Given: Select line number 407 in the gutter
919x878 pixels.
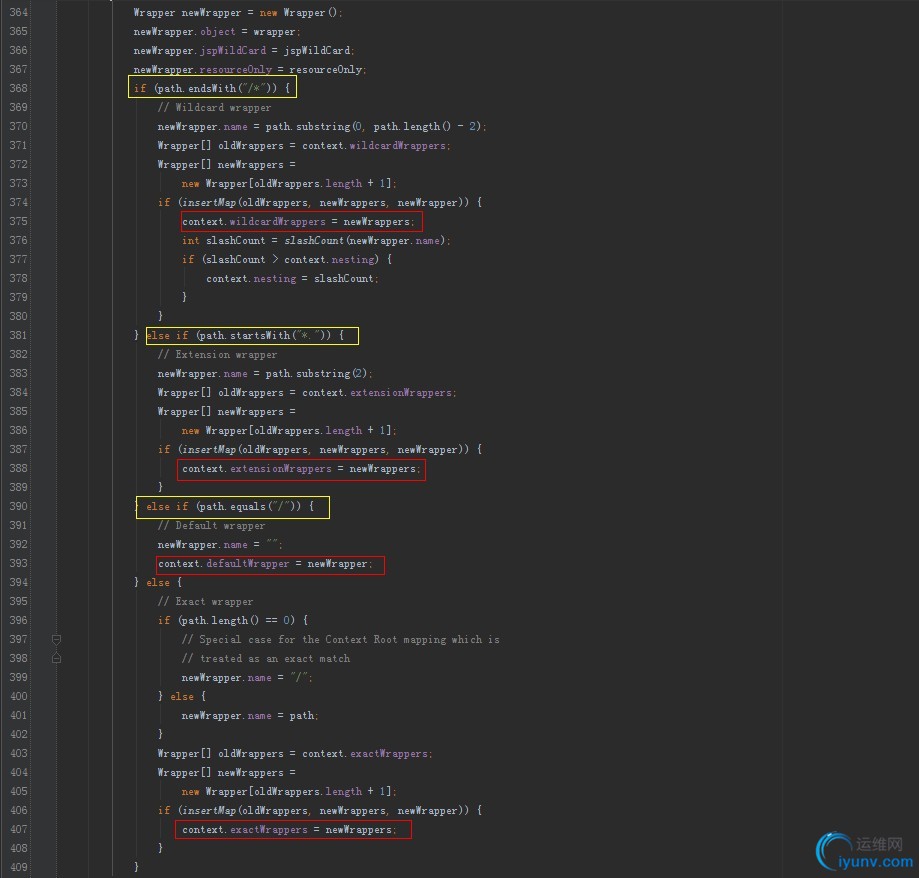Looking at the screenshot, I should click(x=17, y=830).
